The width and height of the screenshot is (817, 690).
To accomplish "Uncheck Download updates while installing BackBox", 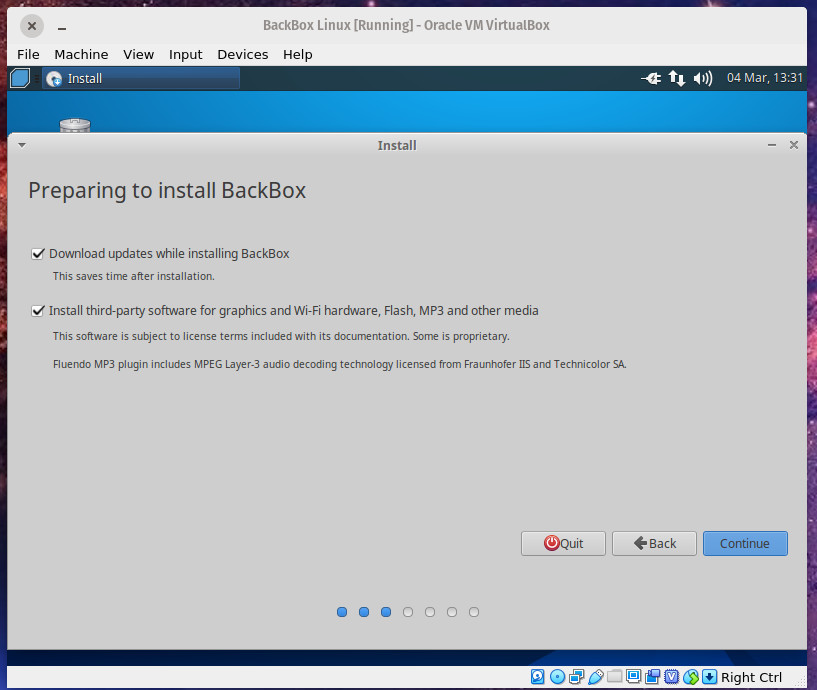I will click(38, 254).
